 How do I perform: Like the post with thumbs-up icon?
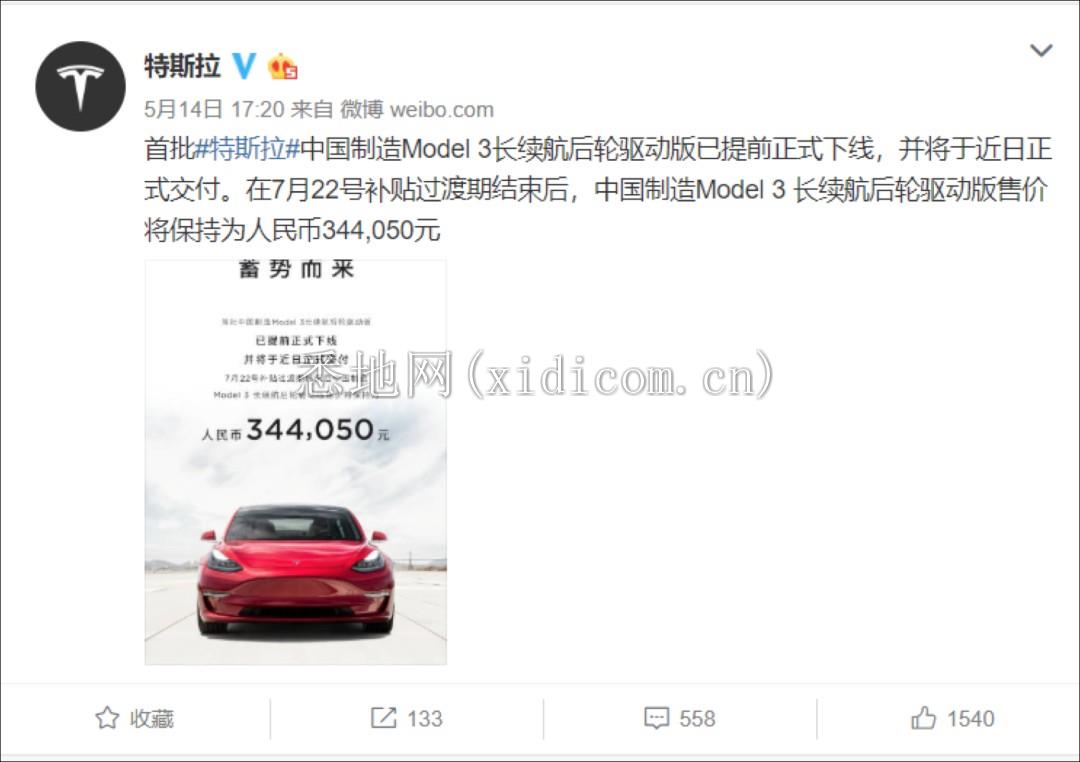click(924, 718)
